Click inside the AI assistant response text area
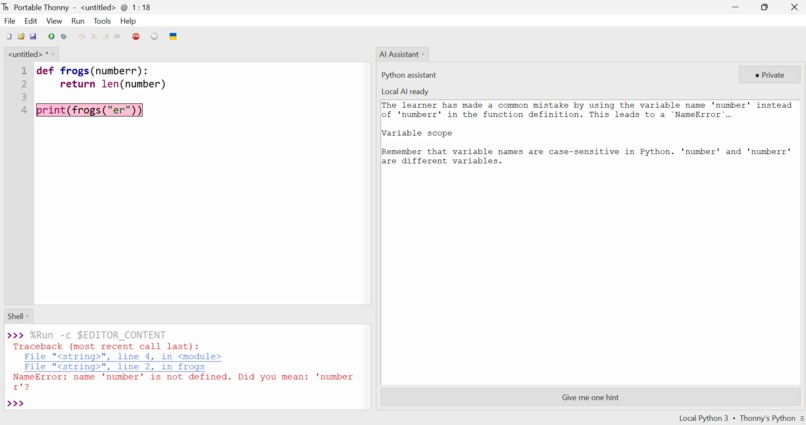The height and width of the screenshot is (425, 806). point(590,242)
